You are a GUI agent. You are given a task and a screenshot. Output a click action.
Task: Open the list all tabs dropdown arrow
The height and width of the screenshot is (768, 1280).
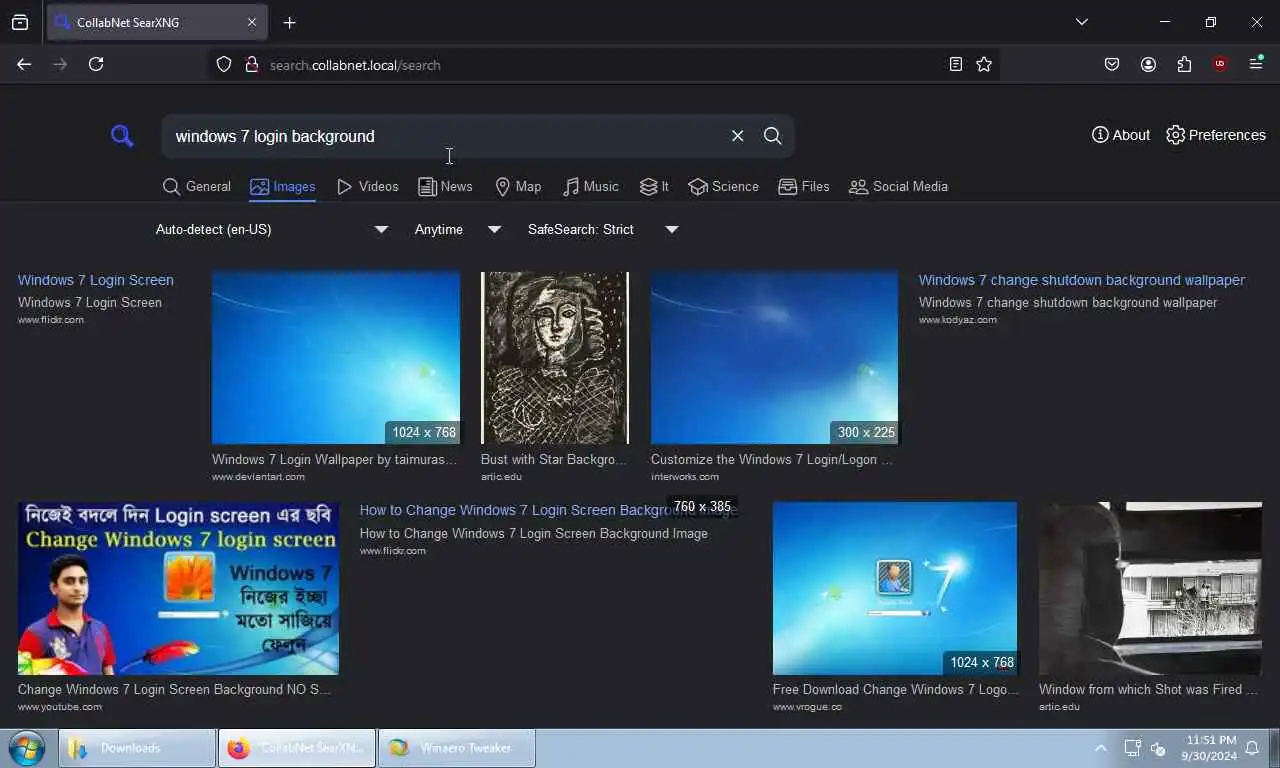(1081, 22)
